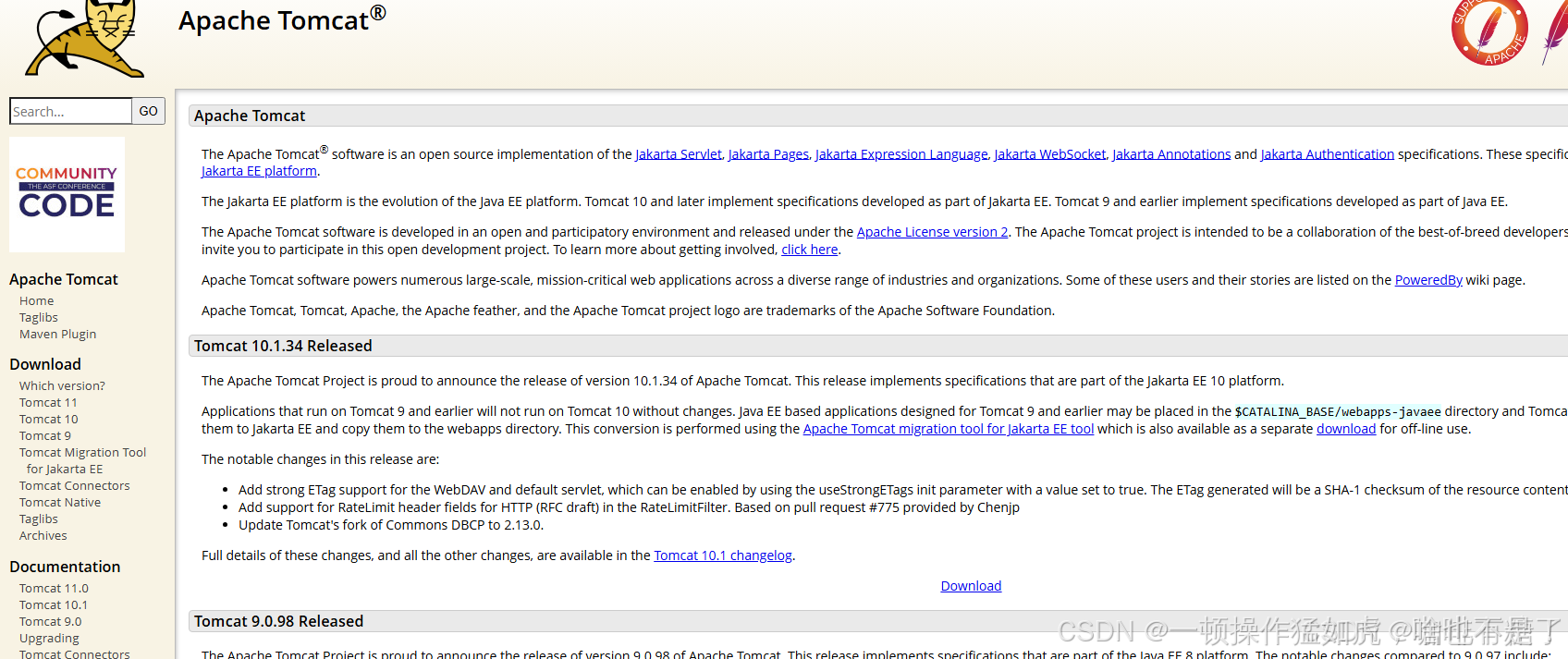
Task: Click the 'Update Tomcat's fork of Commons DBCP' bullet
Action: [x=391, y=525]
